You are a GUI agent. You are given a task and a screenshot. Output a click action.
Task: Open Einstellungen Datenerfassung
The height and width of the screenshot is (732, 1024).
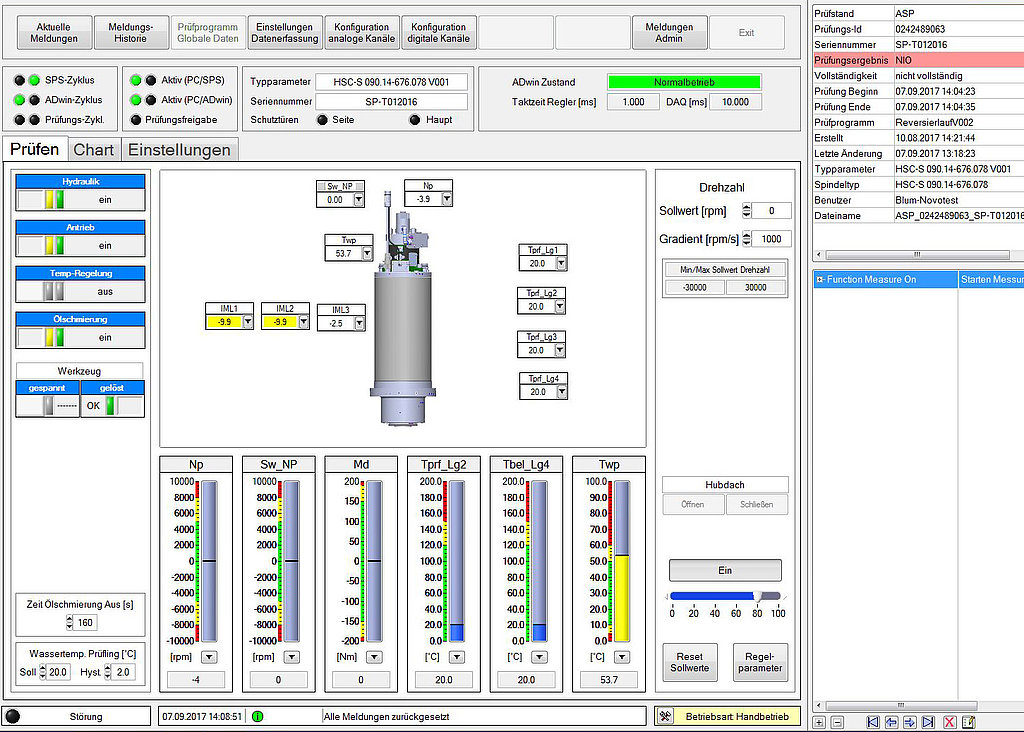pos(285,33)
